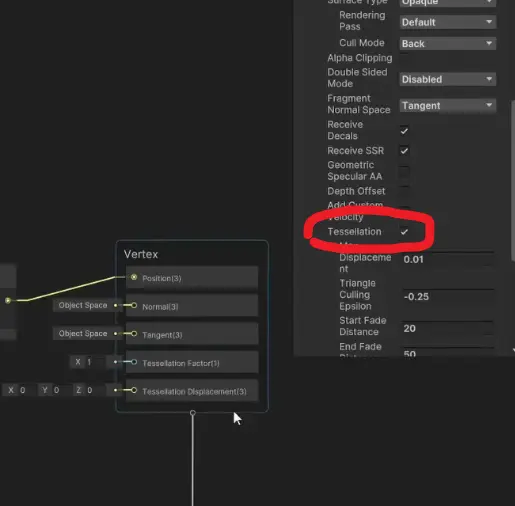Image resolution: width=515 pixels, height=506 pixels.
Task: Select the Vertex block title
Action: point(141,254)
